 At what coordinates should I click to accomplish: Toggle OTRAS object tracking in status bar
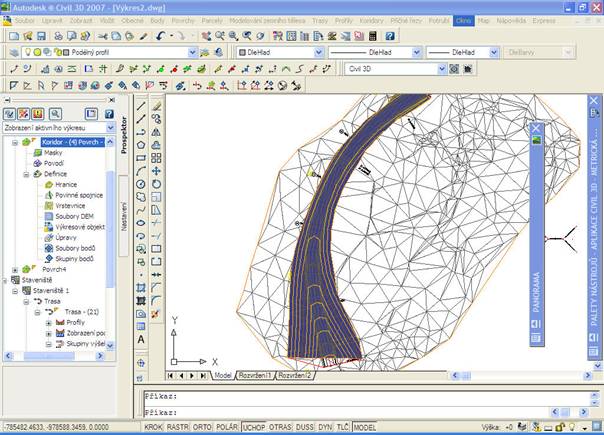[x=280, y=427]
